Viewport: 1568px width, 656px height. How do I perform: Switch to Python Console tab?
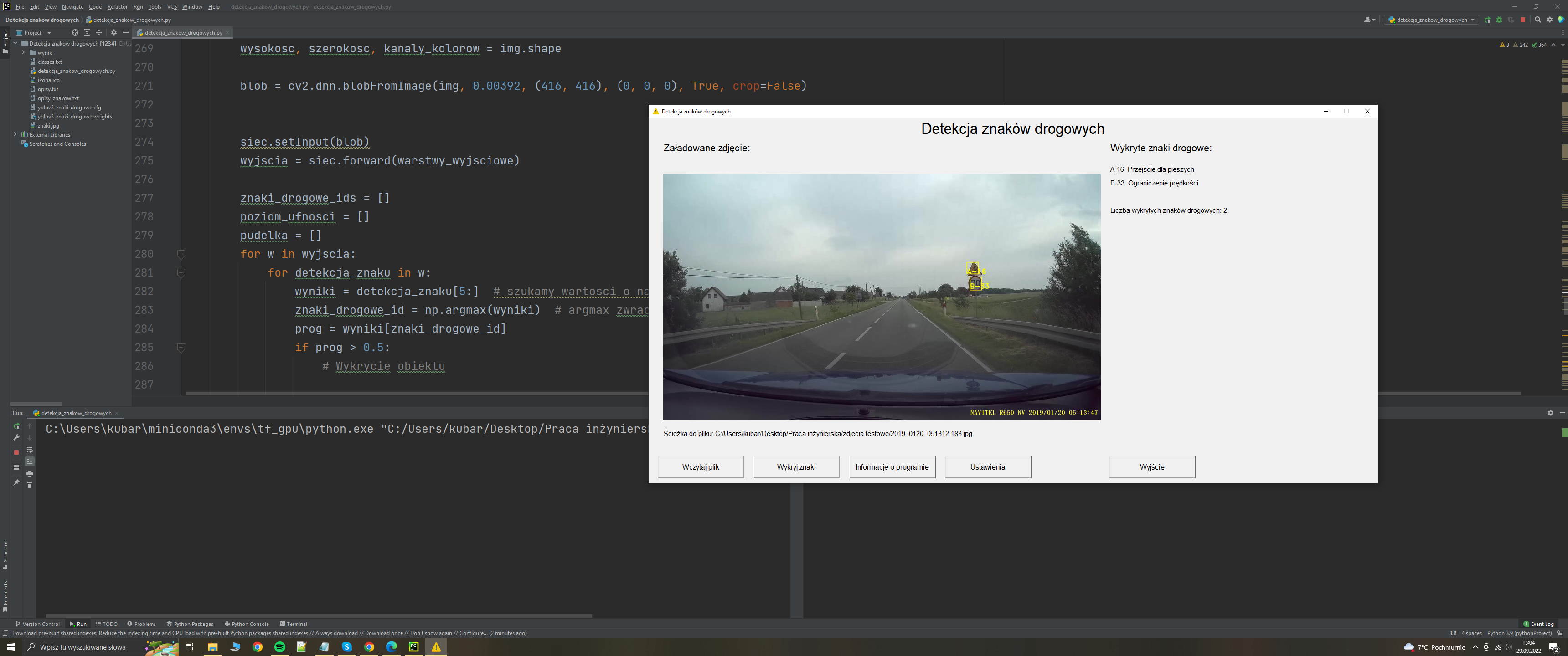coord(246,624)
